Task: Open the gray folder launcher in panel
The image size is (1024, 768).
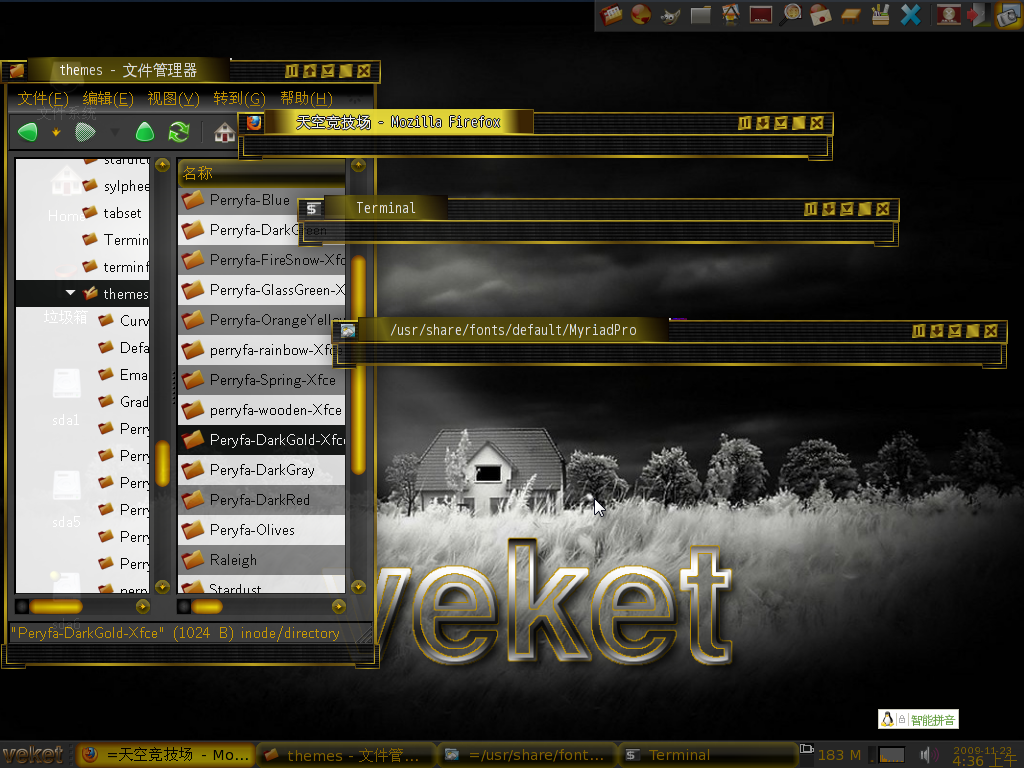Action: (x=701, y=15)
